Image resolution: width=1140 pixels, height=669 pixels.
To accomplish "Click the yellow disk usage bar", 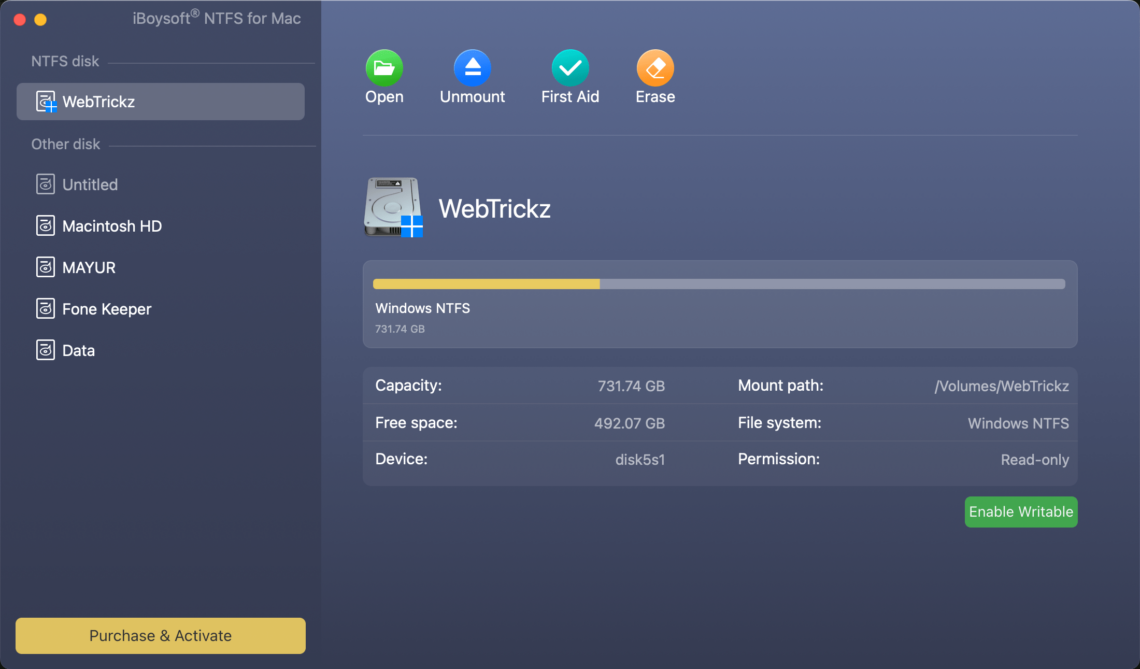I will tap(486, 284).
